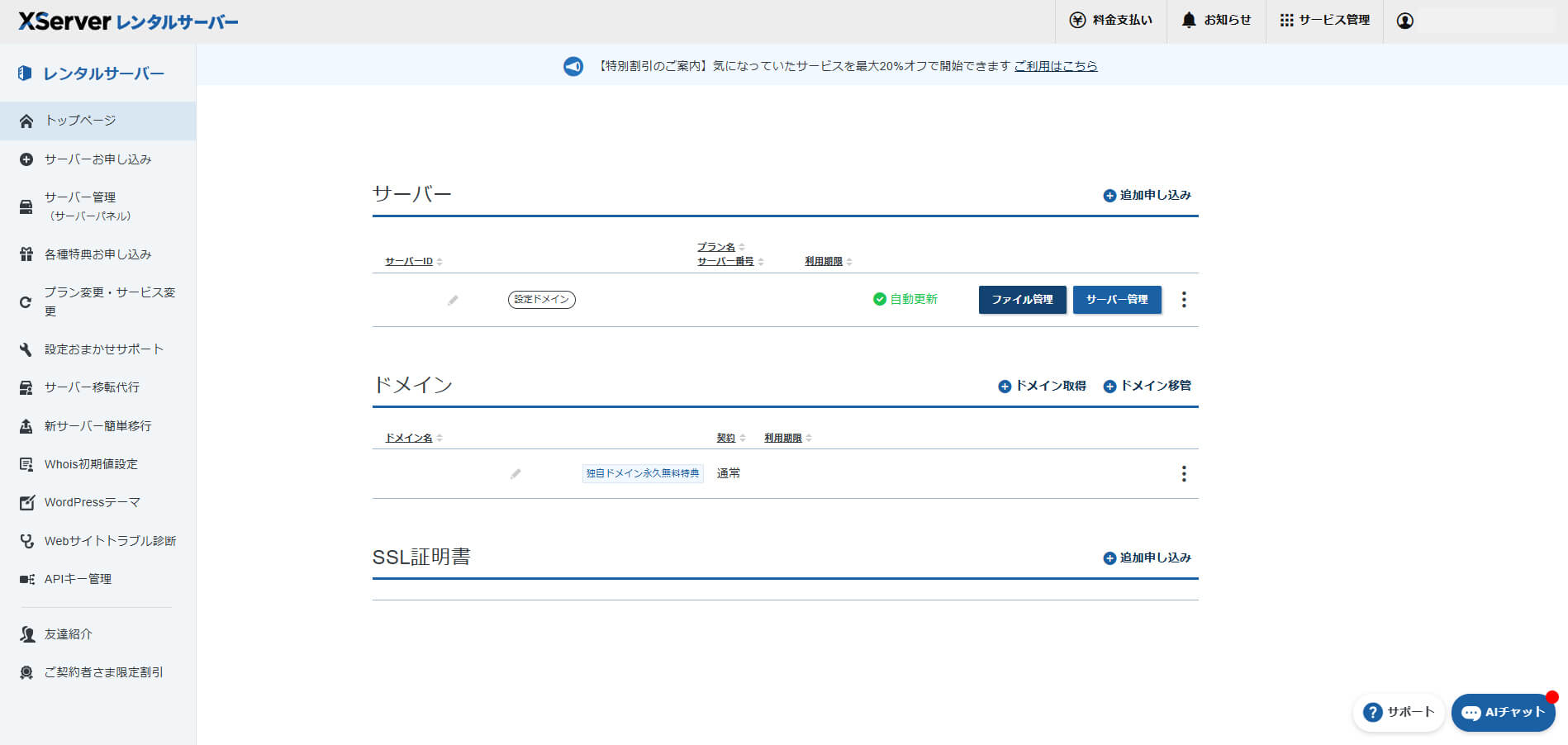Sort by サーバーID column
Screen dimensions: 1568x745
point(414,261)
